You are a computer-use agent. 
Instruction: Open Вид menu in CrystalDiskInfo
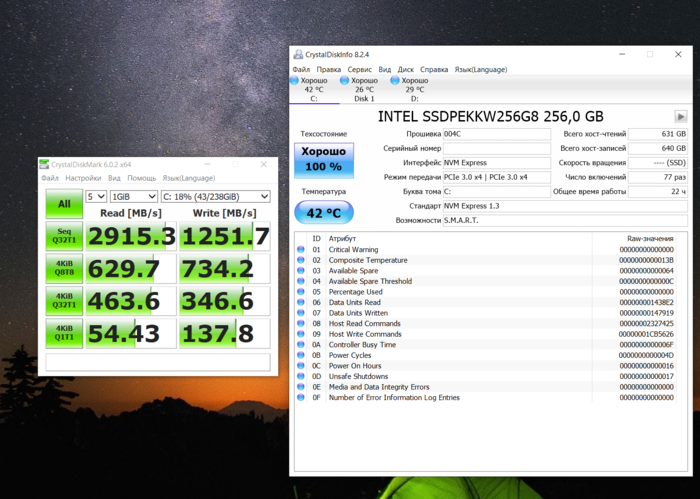[384, 70]
